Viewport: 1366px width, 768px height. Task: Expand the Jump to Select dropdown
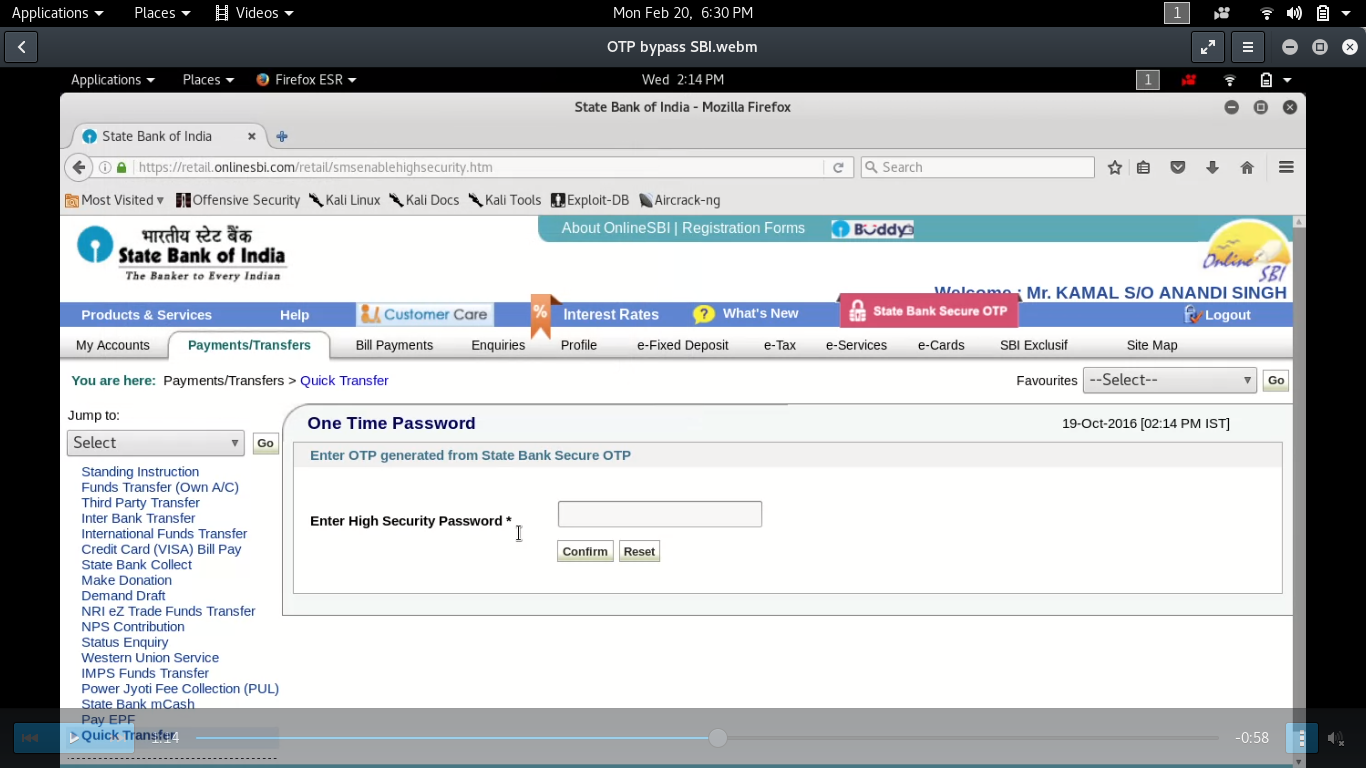(x=156, y=443)
